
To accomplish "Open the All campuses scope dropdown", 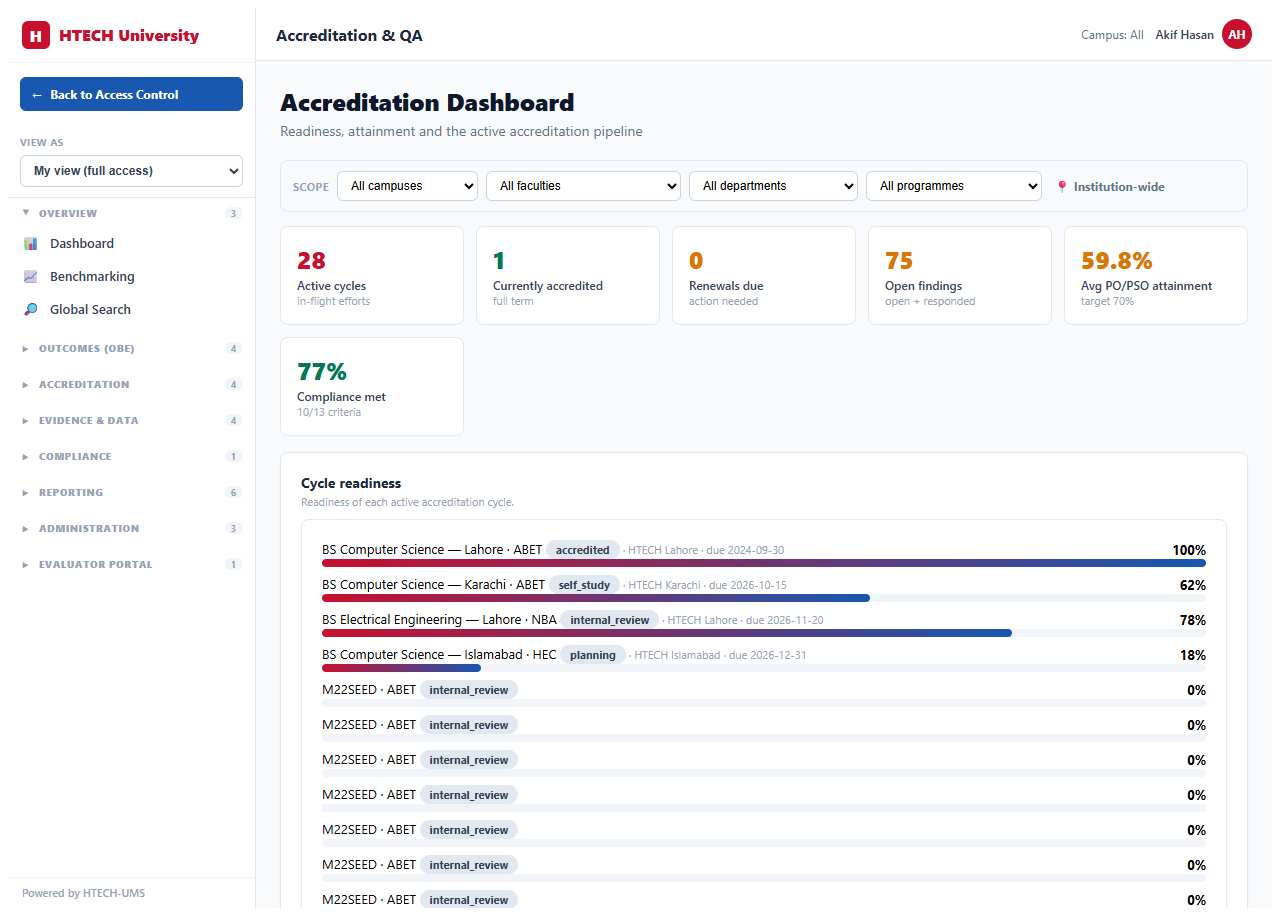I will [x=407, y=186].
